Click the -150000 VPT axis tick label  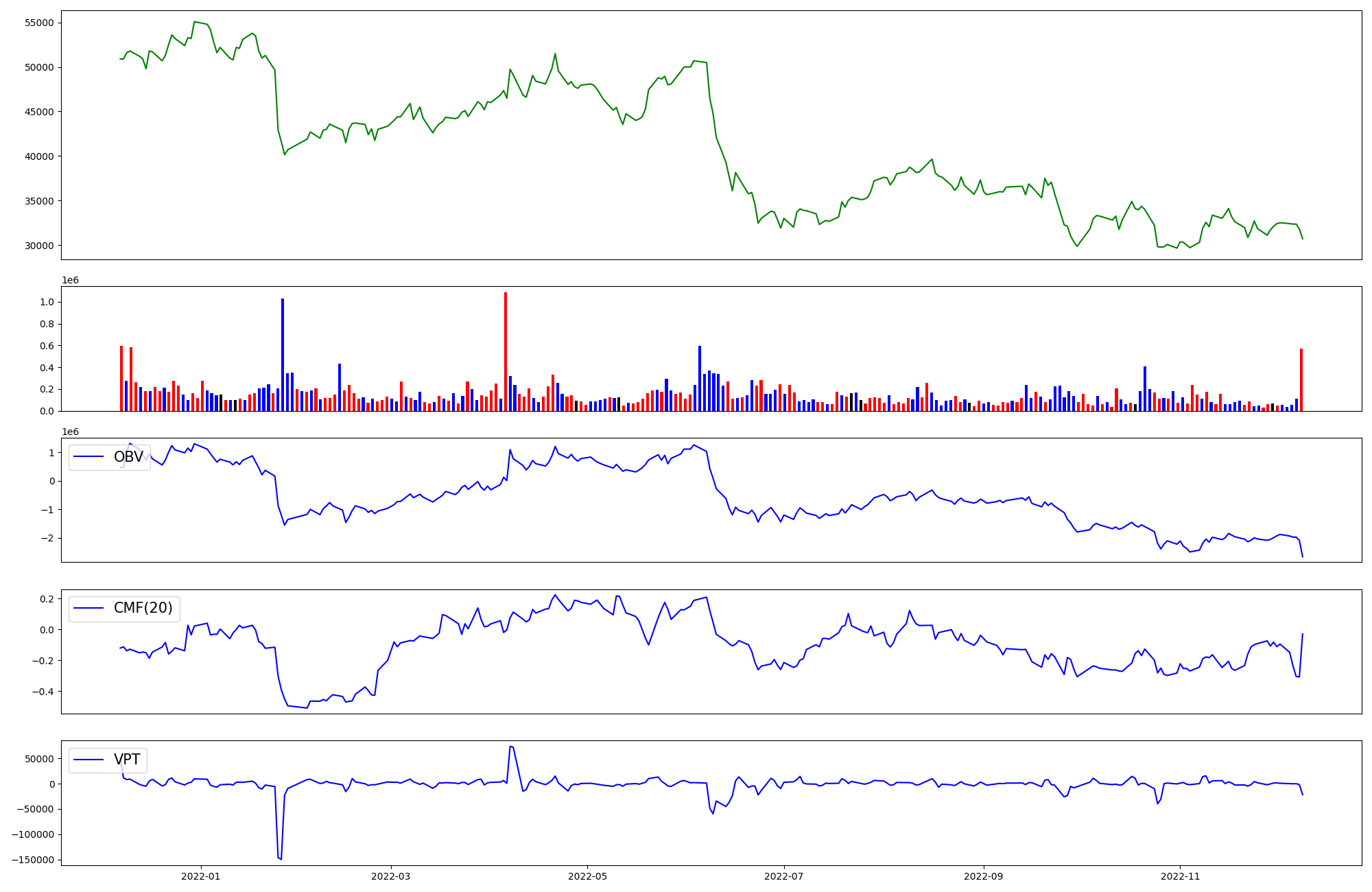click(34, 860)
